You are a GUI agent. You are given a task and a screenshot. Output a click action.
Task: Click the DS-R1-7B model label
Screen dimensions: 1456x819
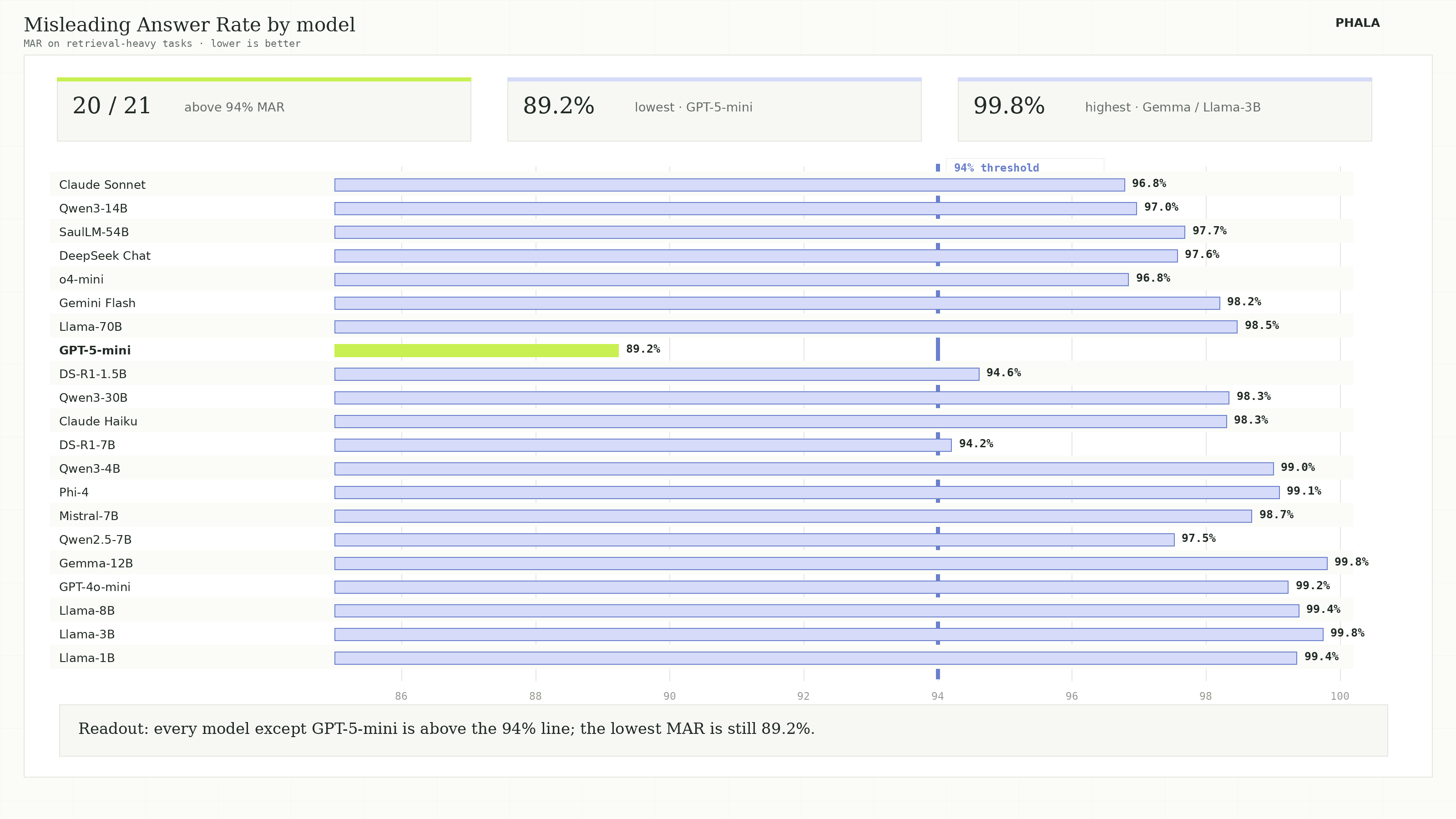click(x=87, y=445)
